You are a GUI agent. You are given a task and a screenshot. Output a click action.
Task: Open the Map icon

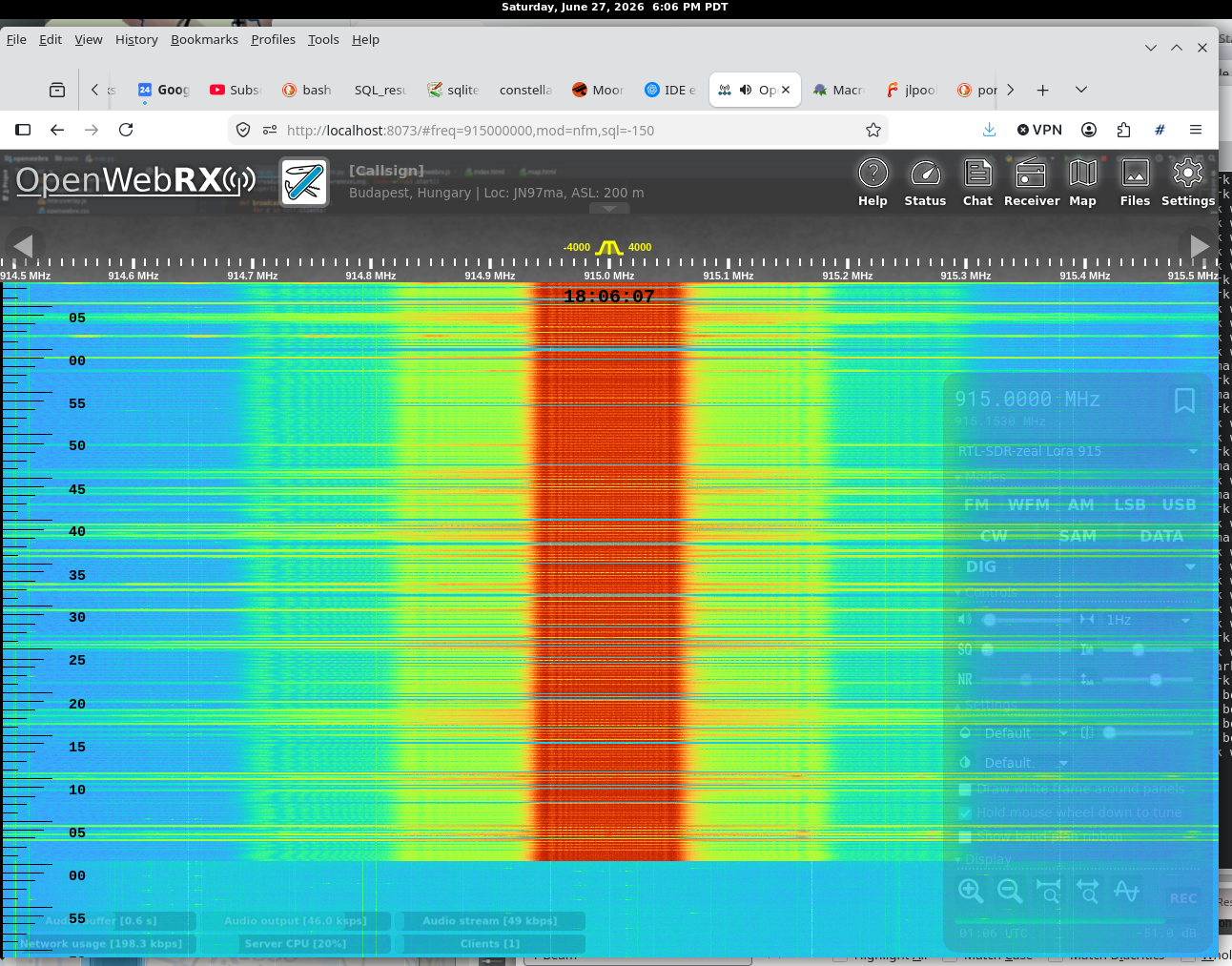(1082, 182)
